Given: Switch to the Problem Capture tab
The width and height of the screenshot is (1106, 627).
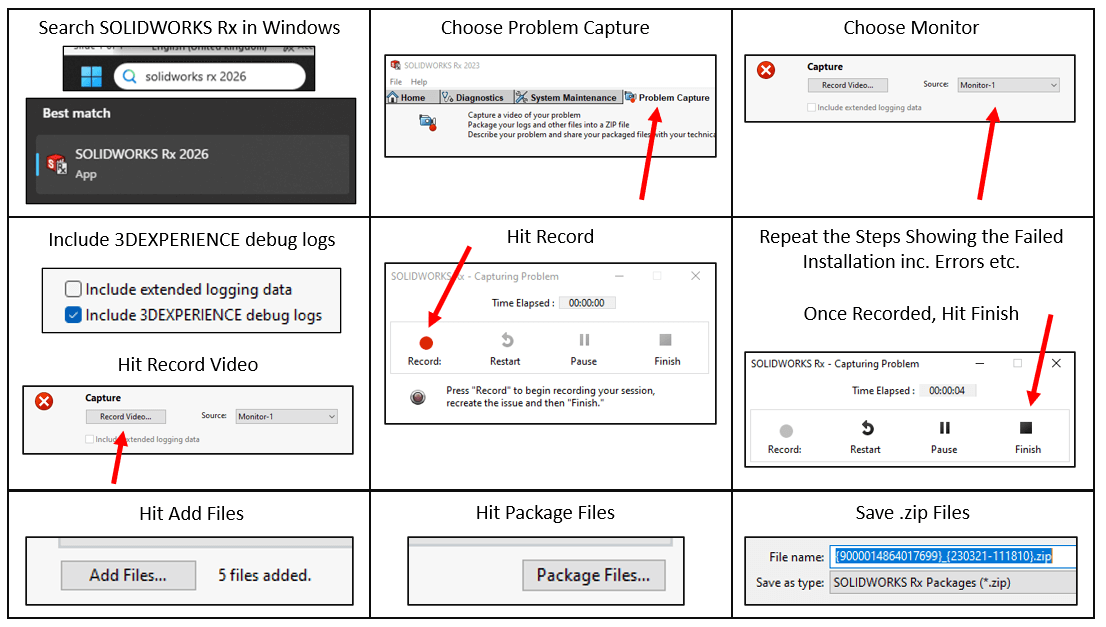Looking at the screenshot, I should coord(667,98).
